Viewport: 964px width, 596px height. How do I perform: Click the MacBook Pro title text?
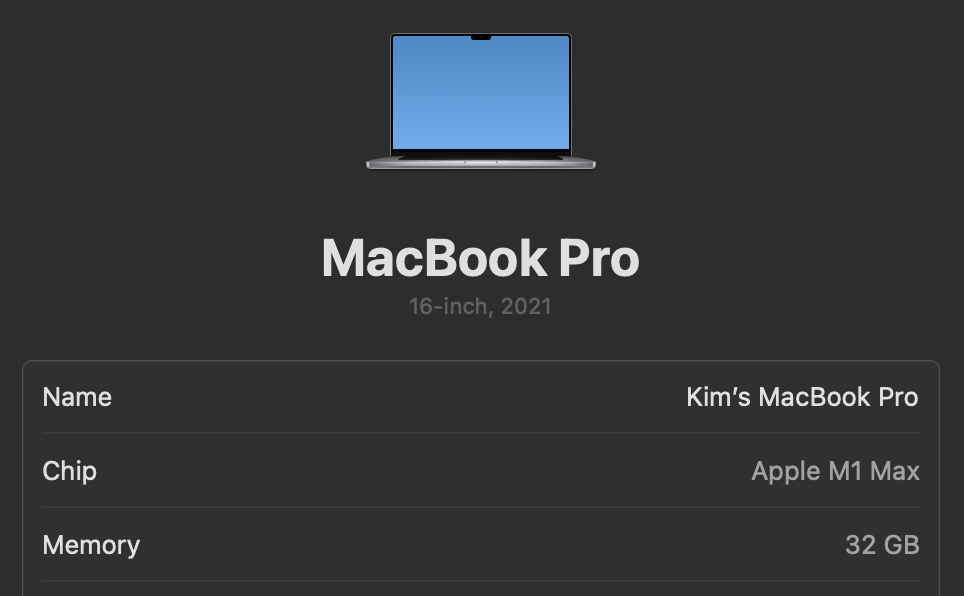coord(481,259)
